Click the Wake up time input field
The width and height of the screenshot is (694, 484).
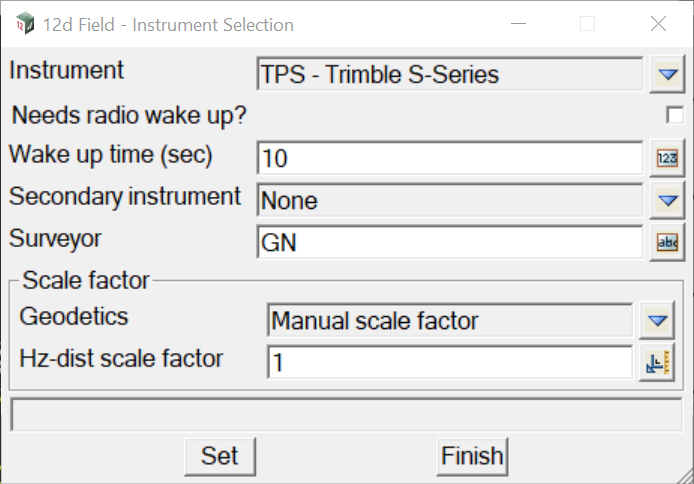pyautogui.click(x=450, y=158)
